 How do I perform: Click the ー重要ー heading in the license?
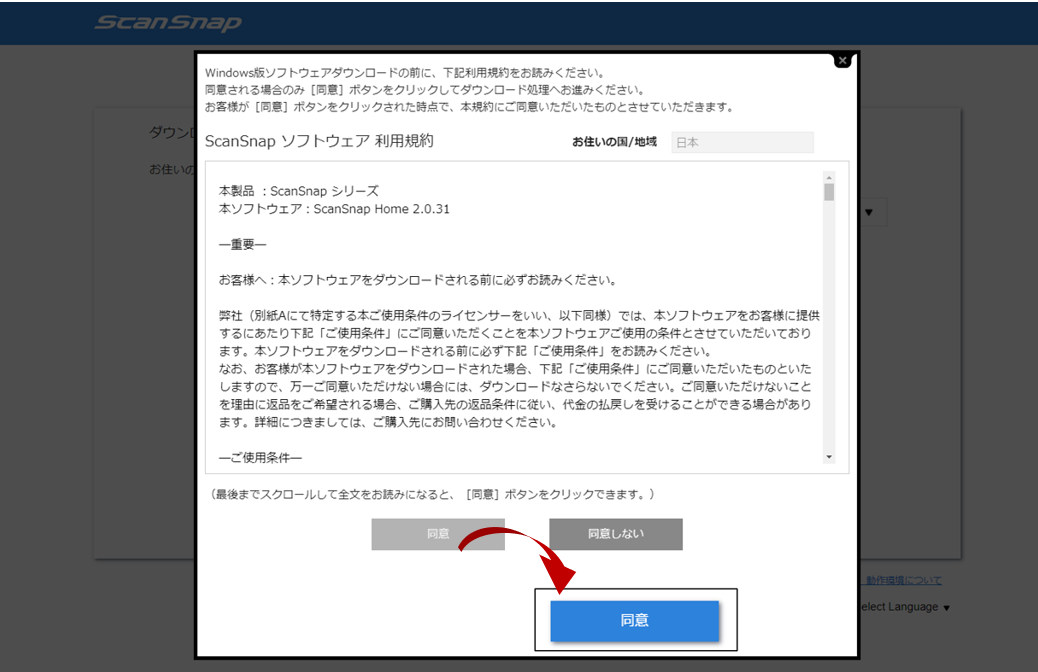pos(243,245)
